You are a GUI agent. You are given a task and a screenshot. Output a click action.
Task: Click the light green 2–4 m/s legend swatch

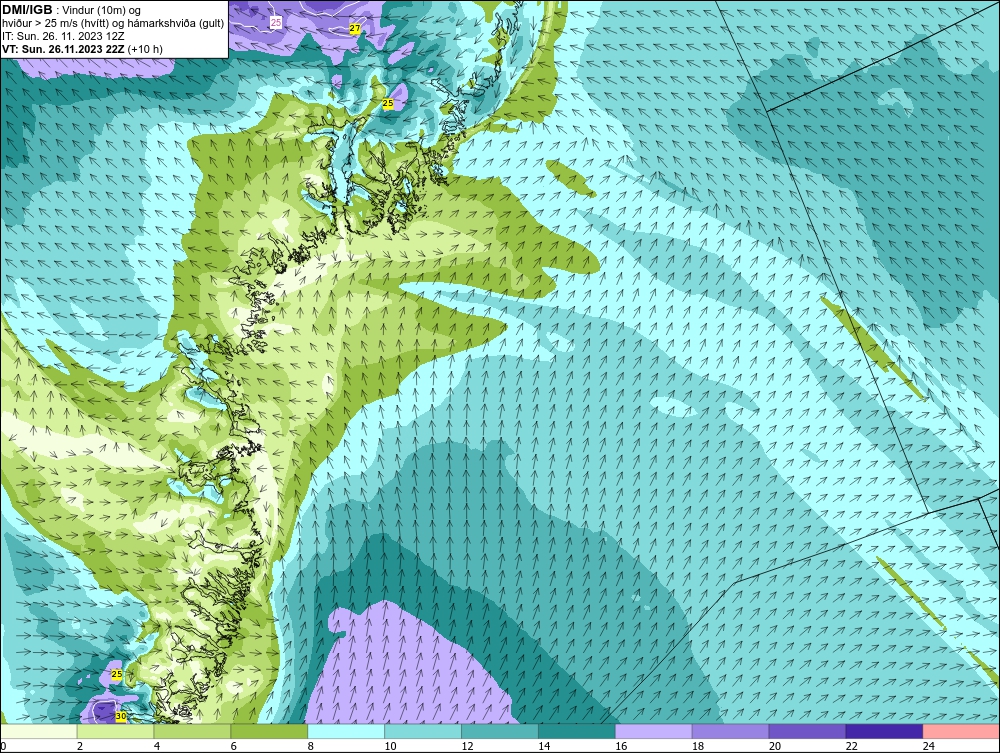click(x=115, y=731)
